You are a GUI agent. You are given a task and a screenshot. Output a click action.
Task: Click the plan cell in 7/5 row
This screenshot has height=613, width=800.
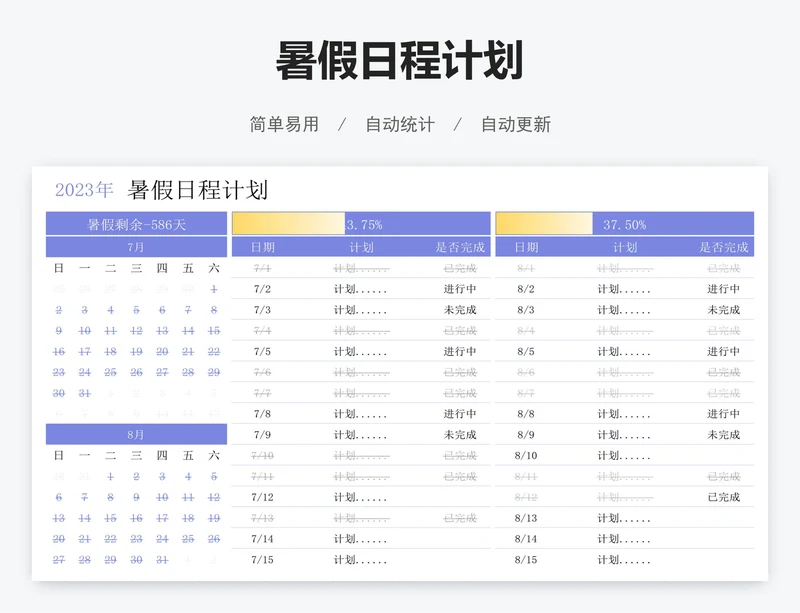[x=361, y=352]
